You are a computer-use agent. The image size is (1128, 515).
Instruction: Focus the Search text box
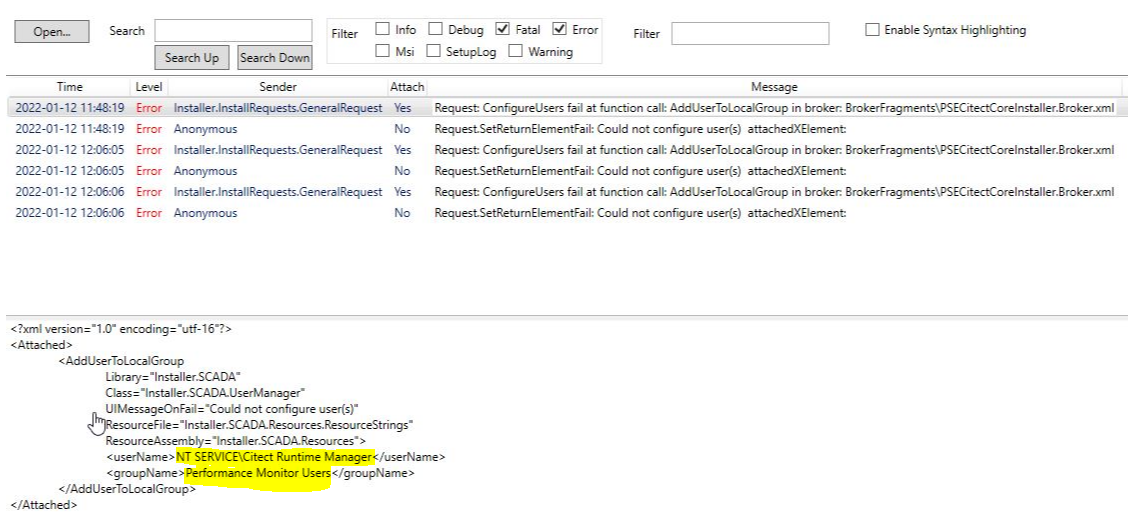pyautogui.click(x=233, y=30)
